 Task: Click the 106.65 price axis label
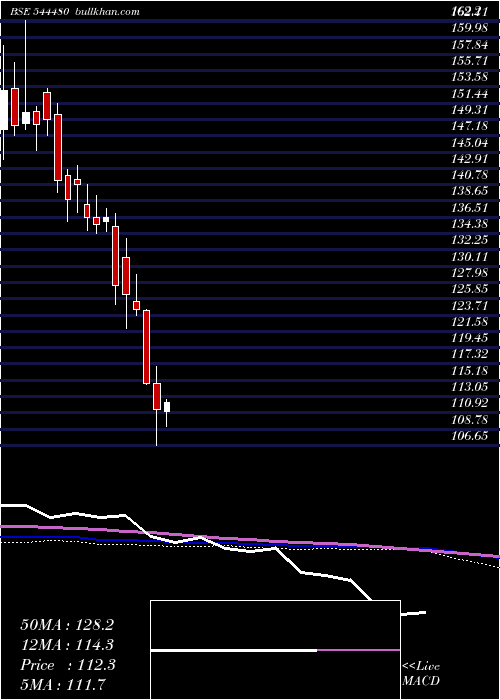point(468,436)
